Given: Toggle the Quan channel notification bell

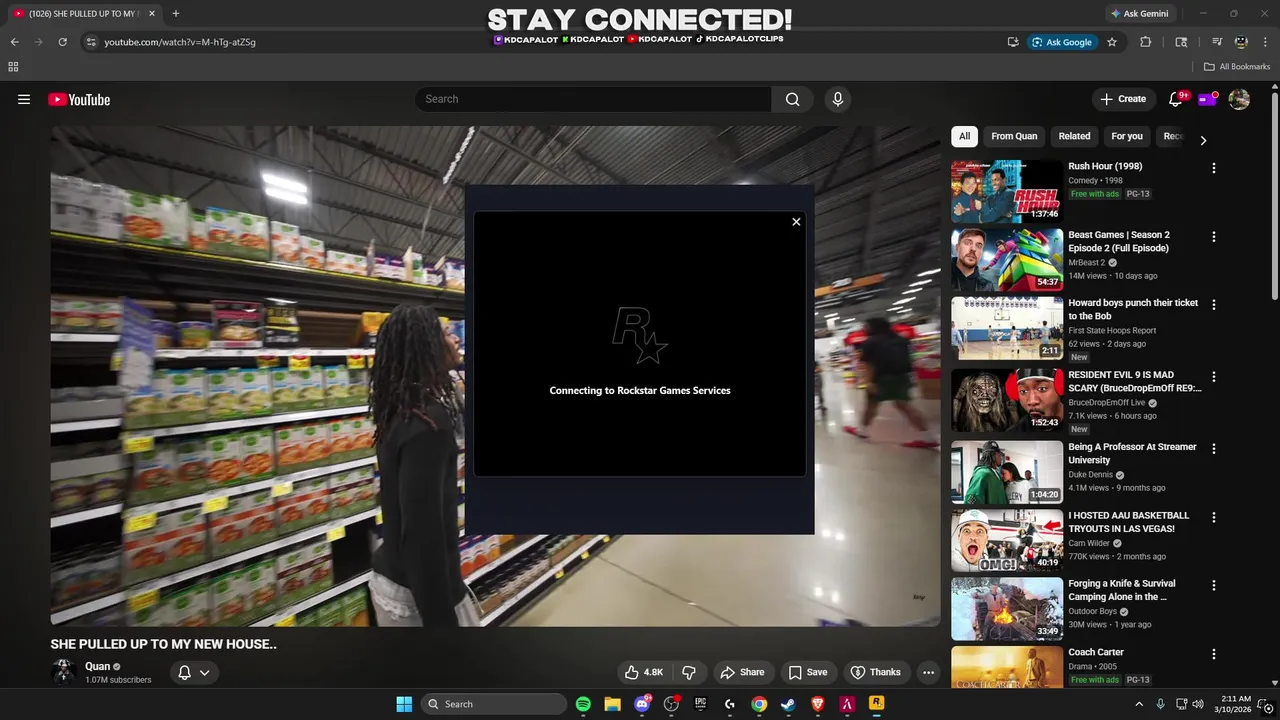Looking at the screenshot, I should pos(184,672).
